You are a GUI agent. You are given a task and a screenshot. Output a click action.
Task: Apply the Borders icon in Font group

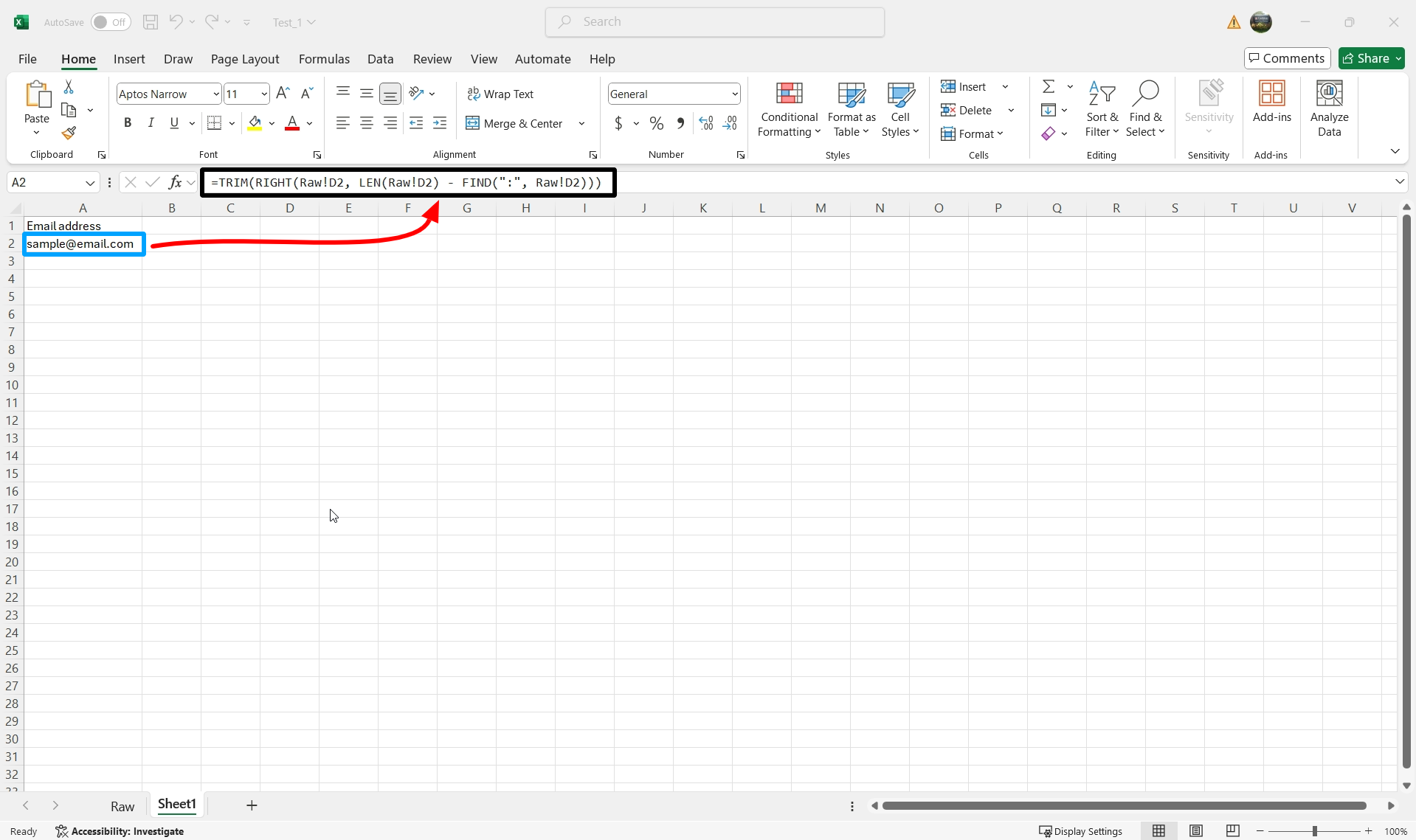coord(214,123)
